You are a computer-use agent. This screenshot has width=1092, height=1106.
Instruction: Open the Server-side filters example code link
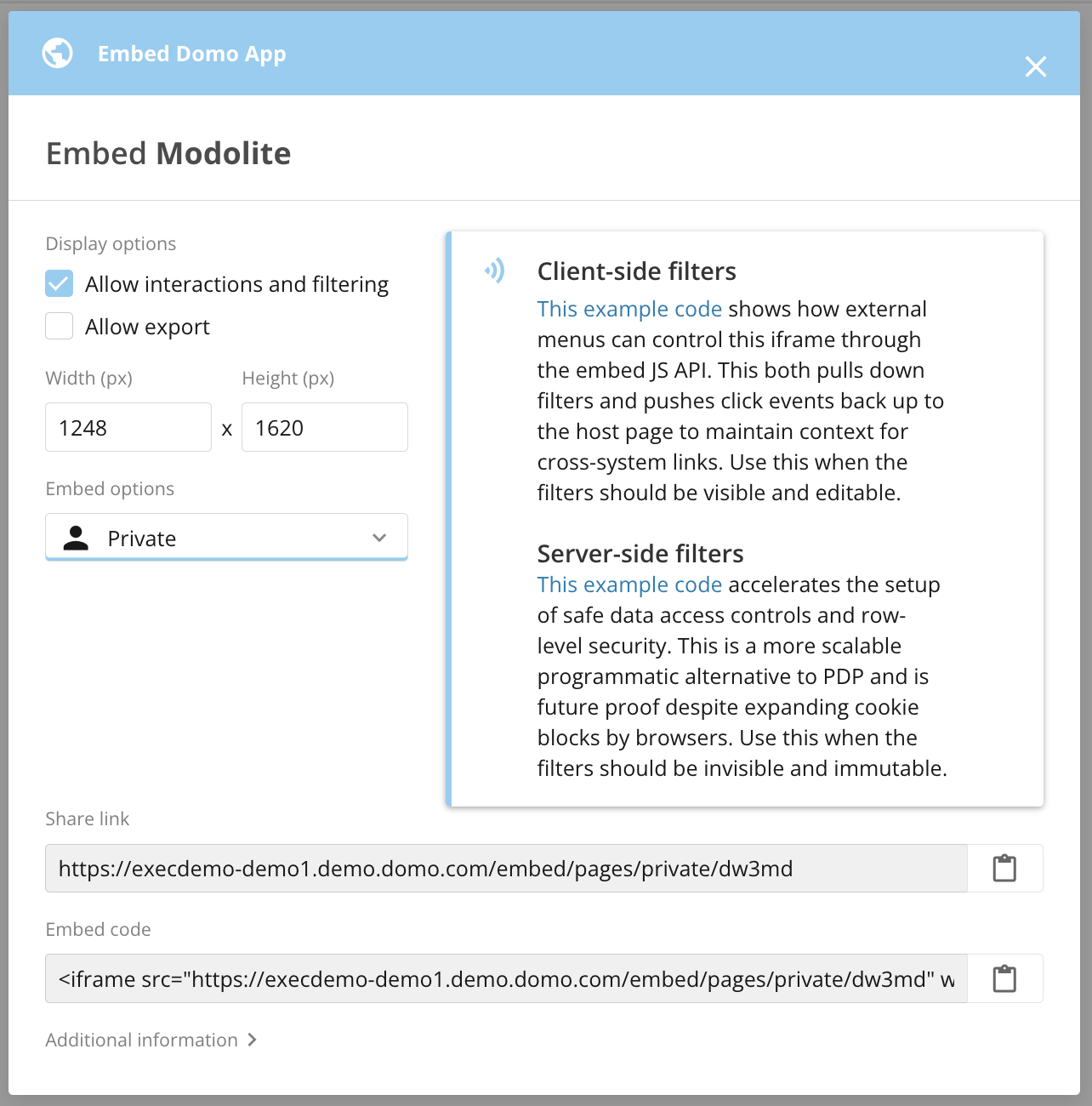[629, 584]
